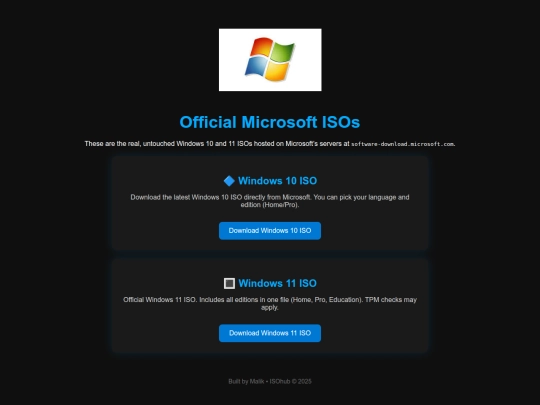Click the Download Windows 11 ISO button

(270, 333)
